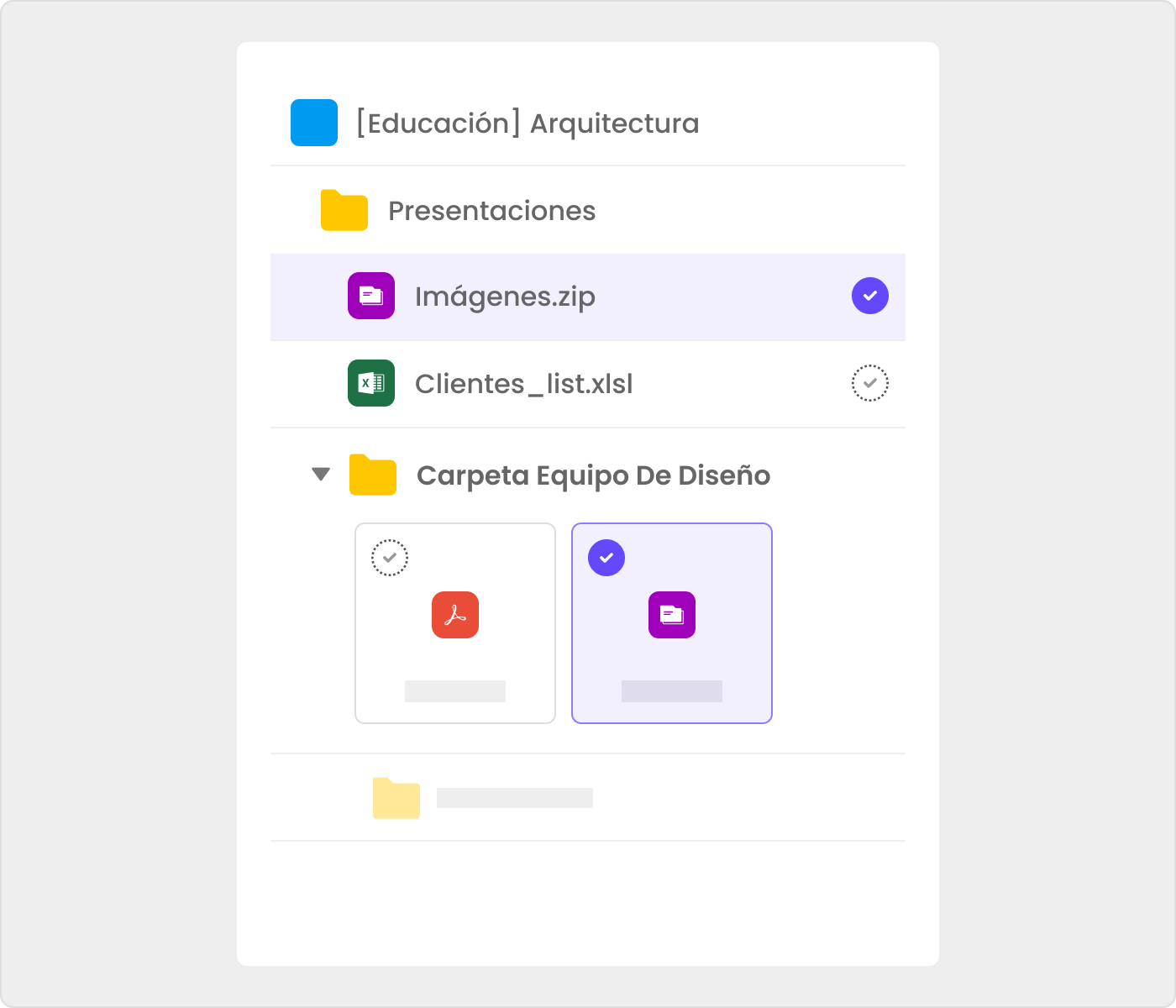Click the blue Arquitectura workspace square icon
1176x1008 pixels.
tap(314, 123)
